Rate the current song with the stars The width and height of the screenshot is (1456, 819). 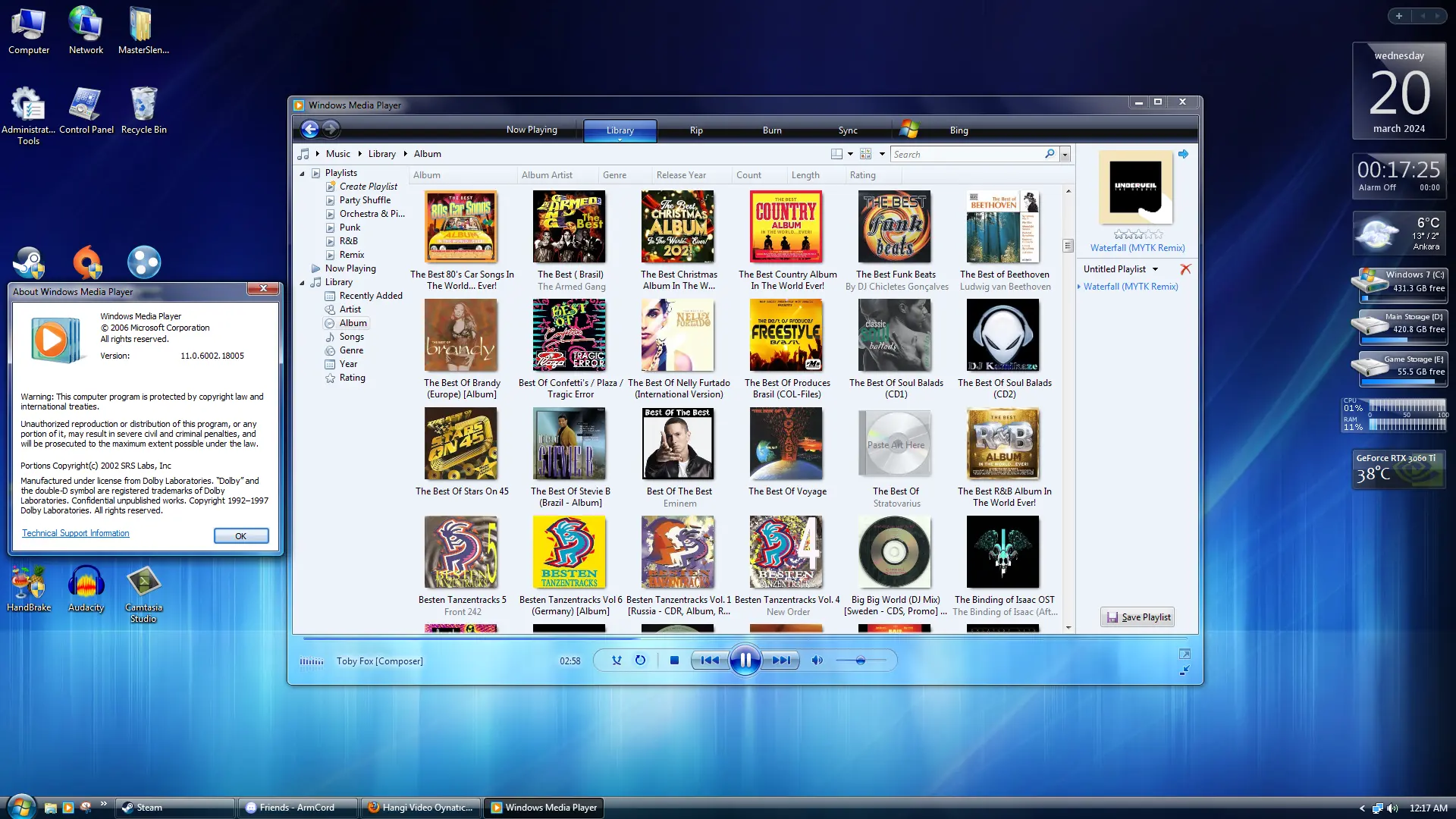tap(1137, 235)
